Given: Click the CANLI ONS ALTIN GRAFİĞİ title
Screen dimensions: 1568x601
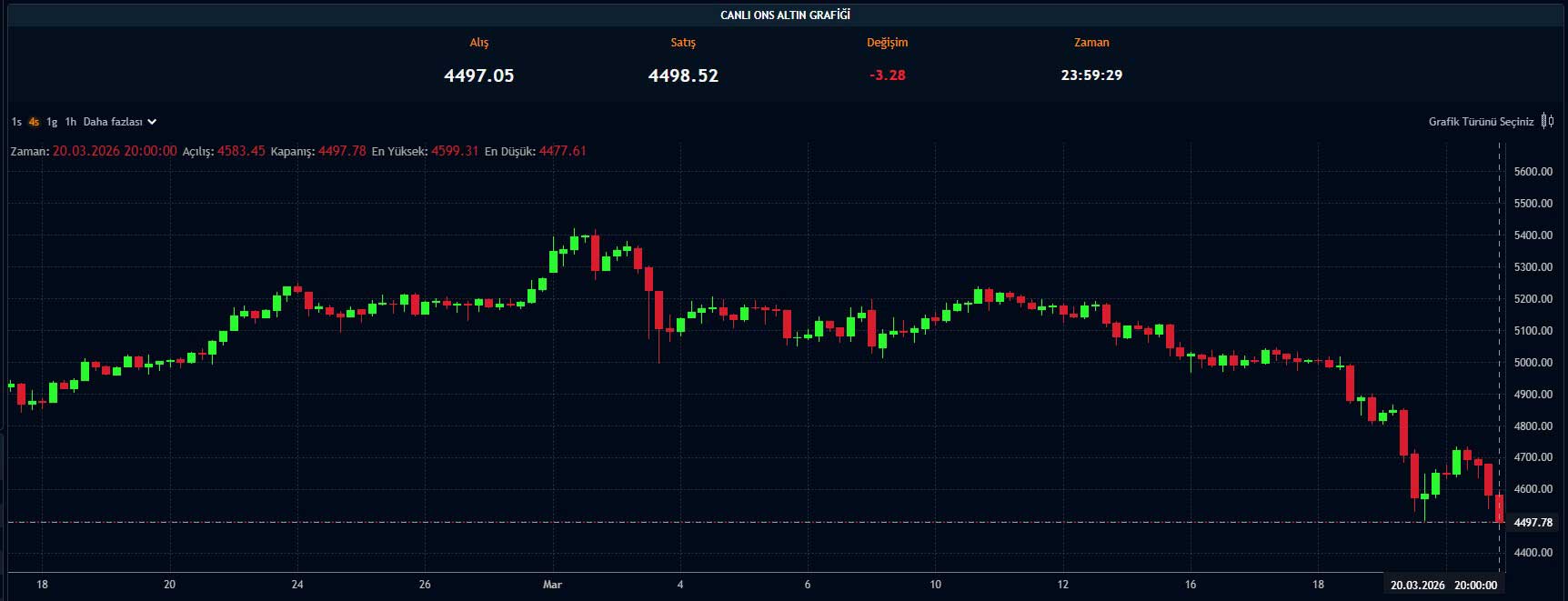Looking at the screenshot, I should click(785, 15).
